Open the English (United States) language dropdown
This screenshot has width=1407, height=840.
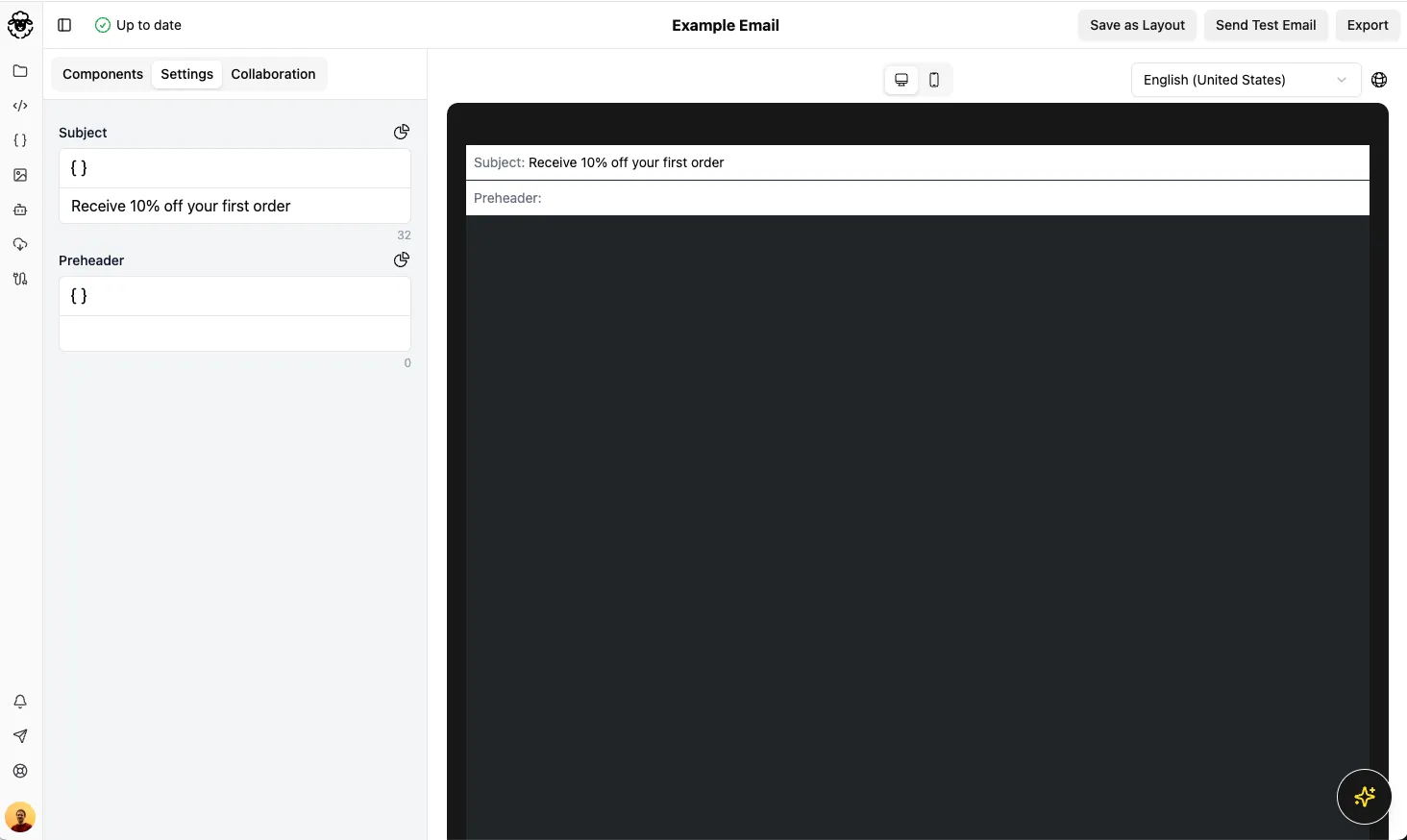click(x=1244, y=80)
